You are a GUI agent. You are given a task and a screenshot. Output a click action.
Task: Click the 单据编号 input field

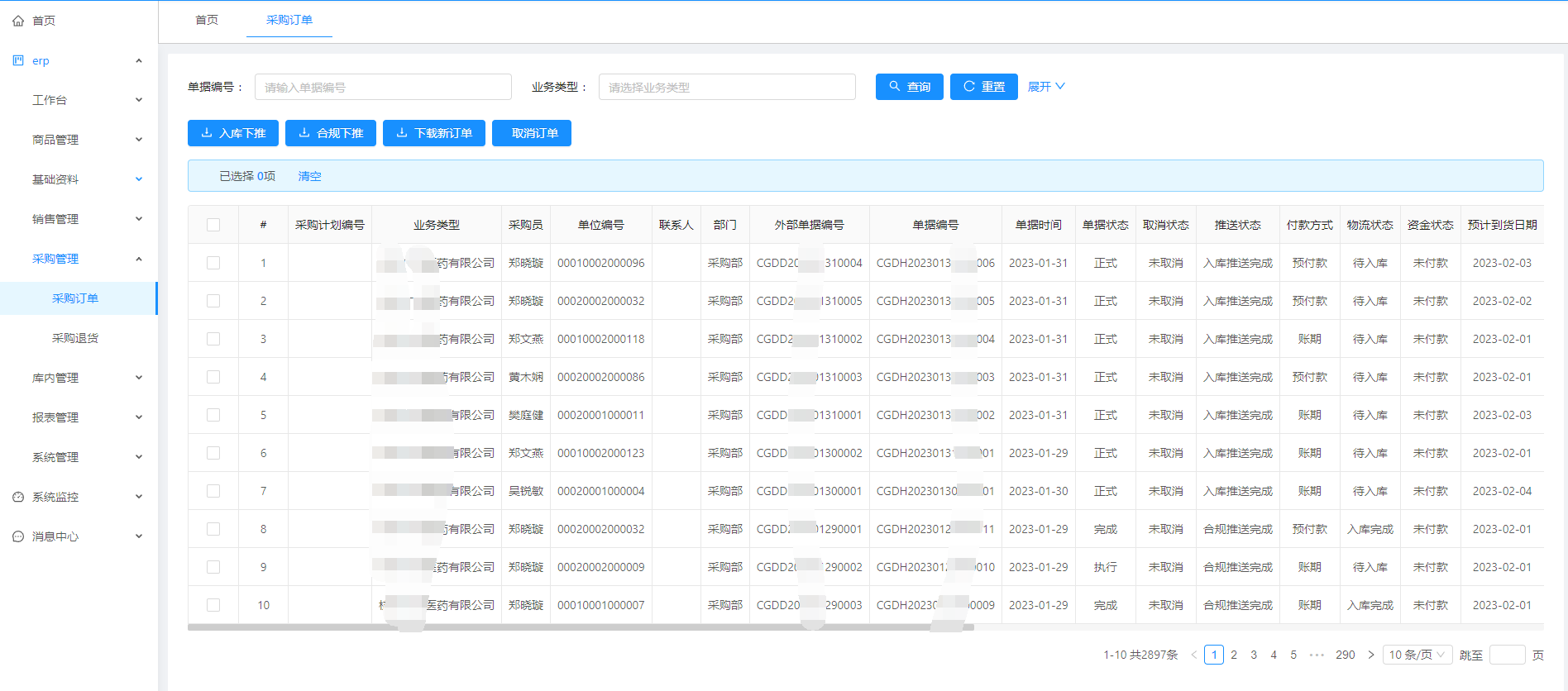point(383,87)
